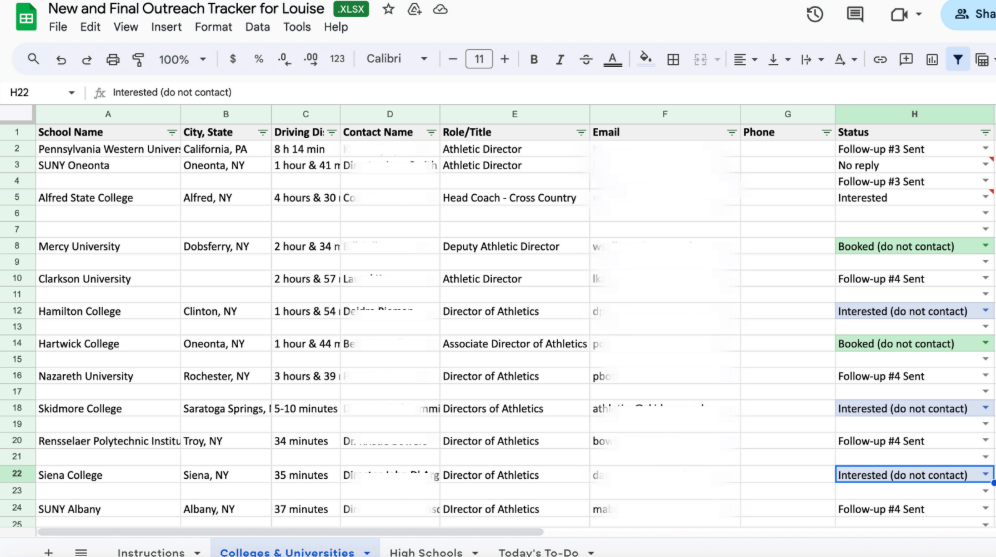Insert a comment from toolbar
Screen dimensions: 996x557
point(906,59)
